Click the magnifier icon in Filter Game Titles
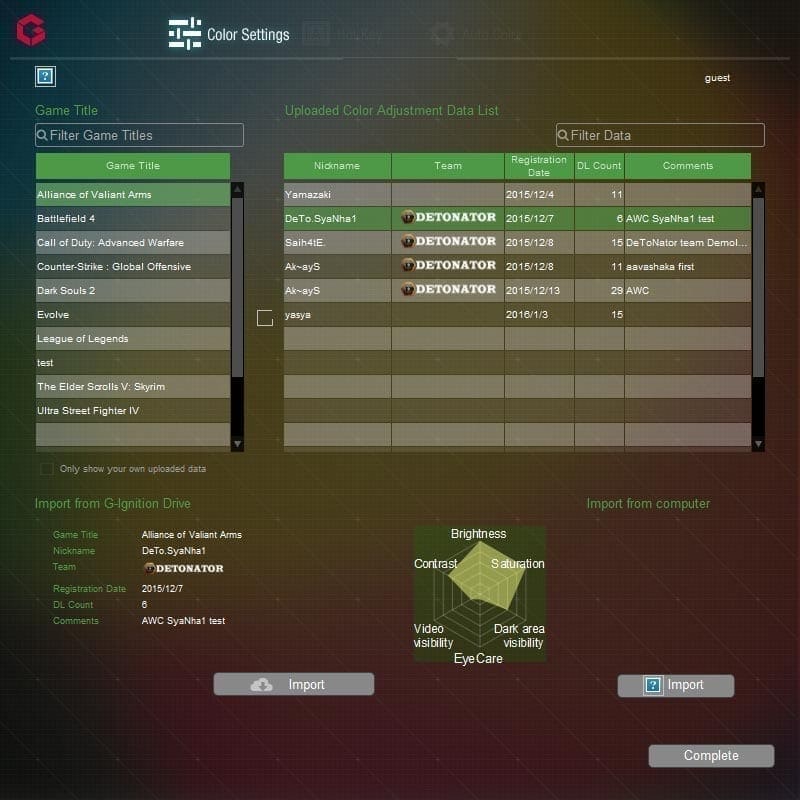The image size is (800, 800). coord(43,135)
